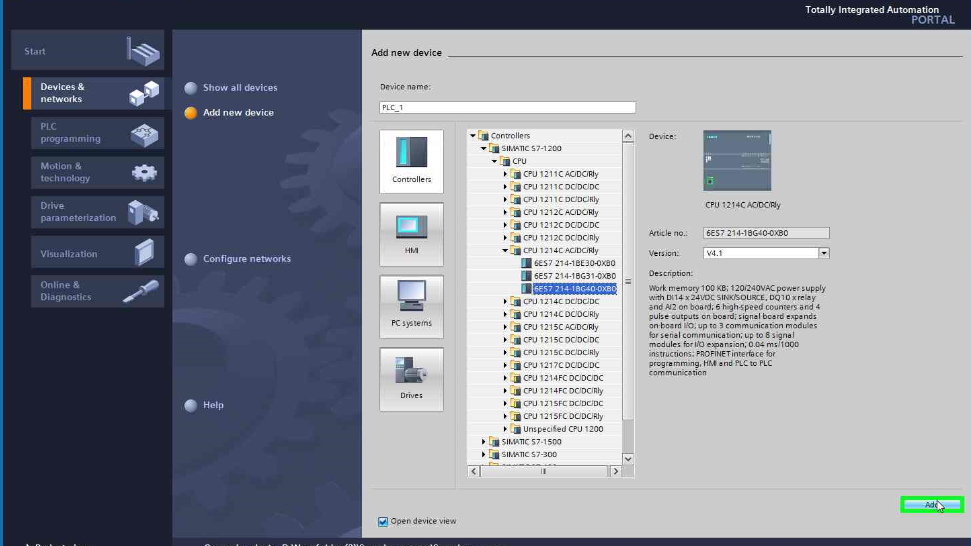Open the Version dropdown
The image size is (971, 546).
coord(824,253)
